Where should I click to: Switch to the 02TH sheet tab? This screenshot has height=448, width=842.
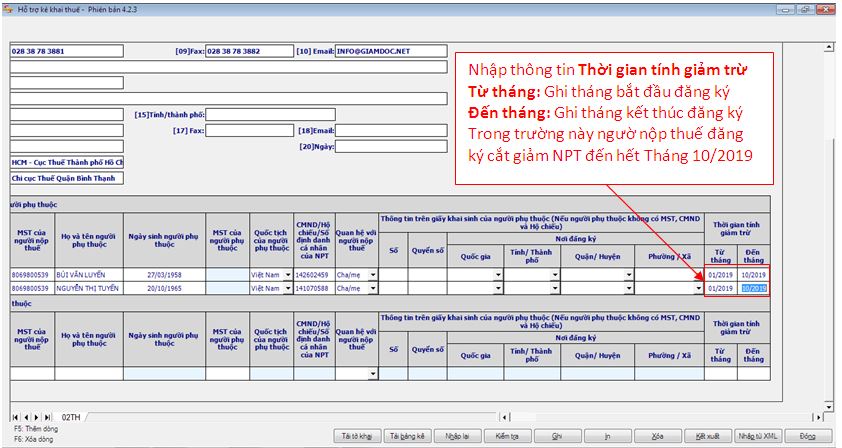point(71,416)
